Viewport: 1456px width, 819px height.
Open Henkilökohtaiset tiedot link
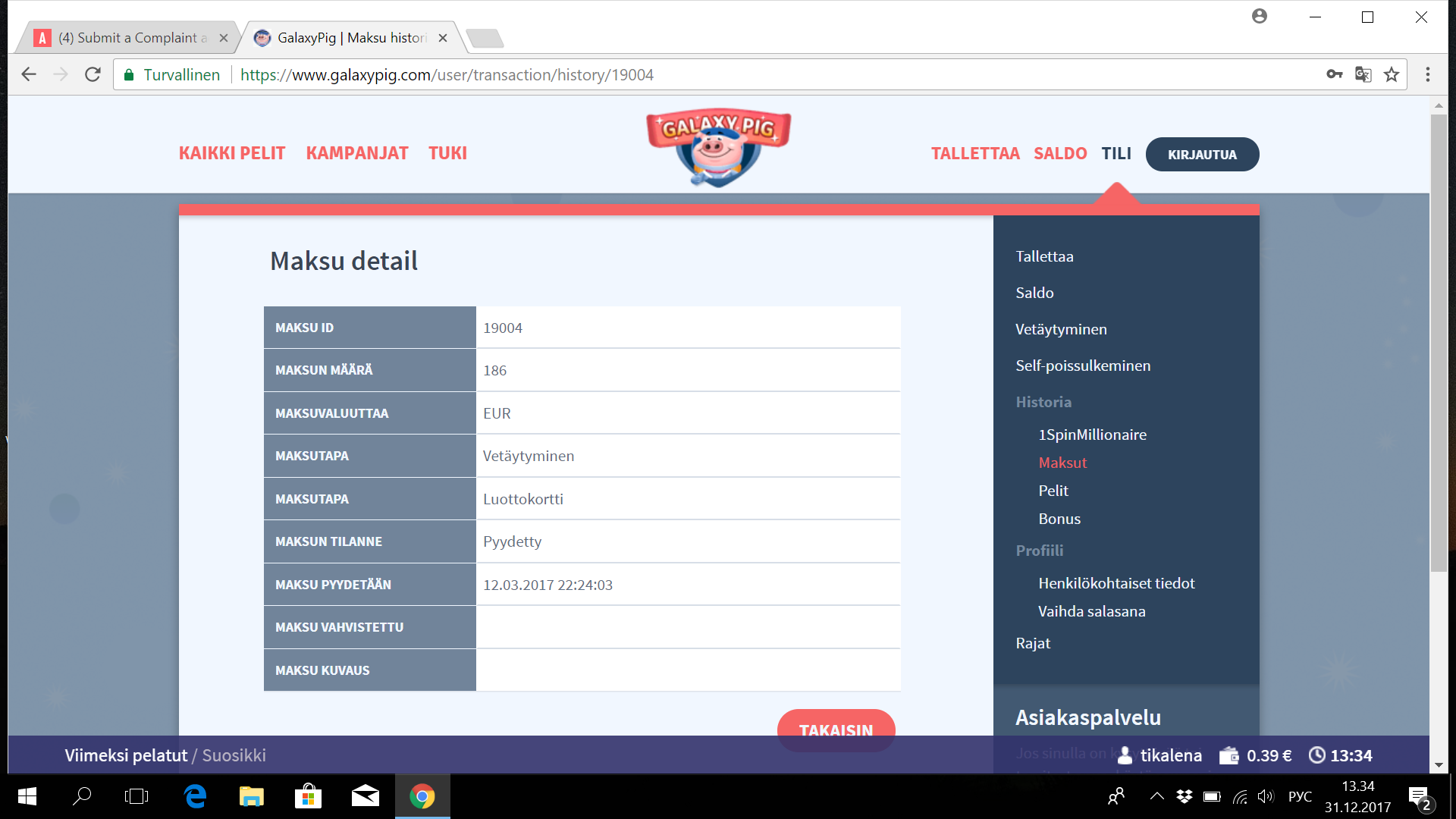(x=1116, y=583)
